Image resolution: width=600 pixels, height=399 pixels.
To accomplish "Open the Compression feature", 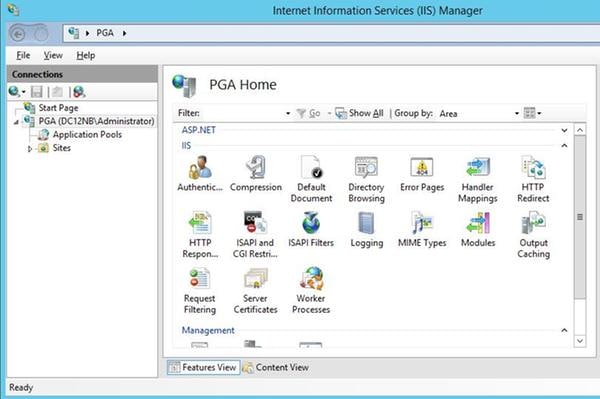I will click(256, 174).
